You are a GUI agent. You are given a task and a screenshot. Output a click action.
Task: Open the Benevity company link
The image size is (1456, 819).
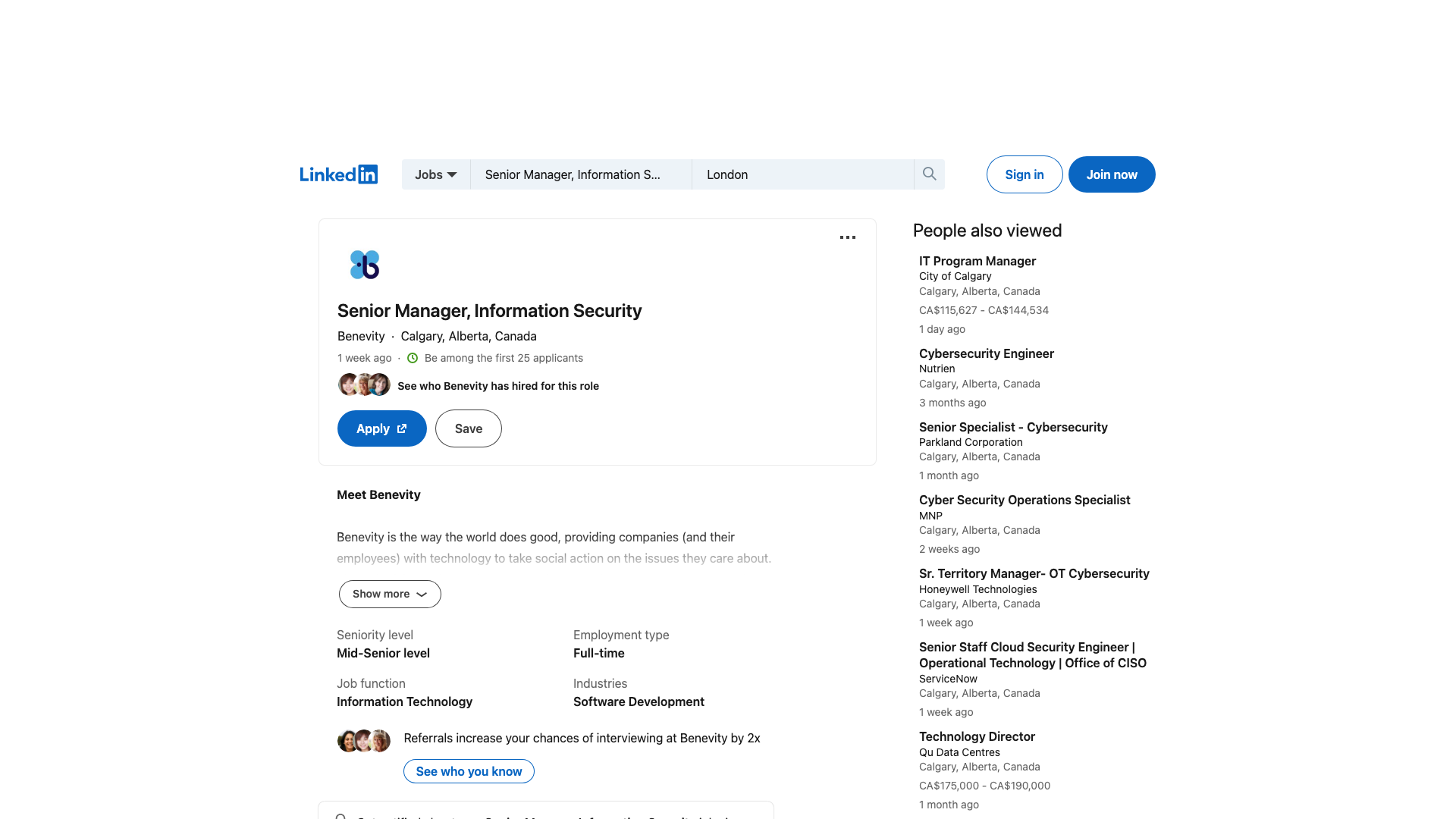point(361,336)
